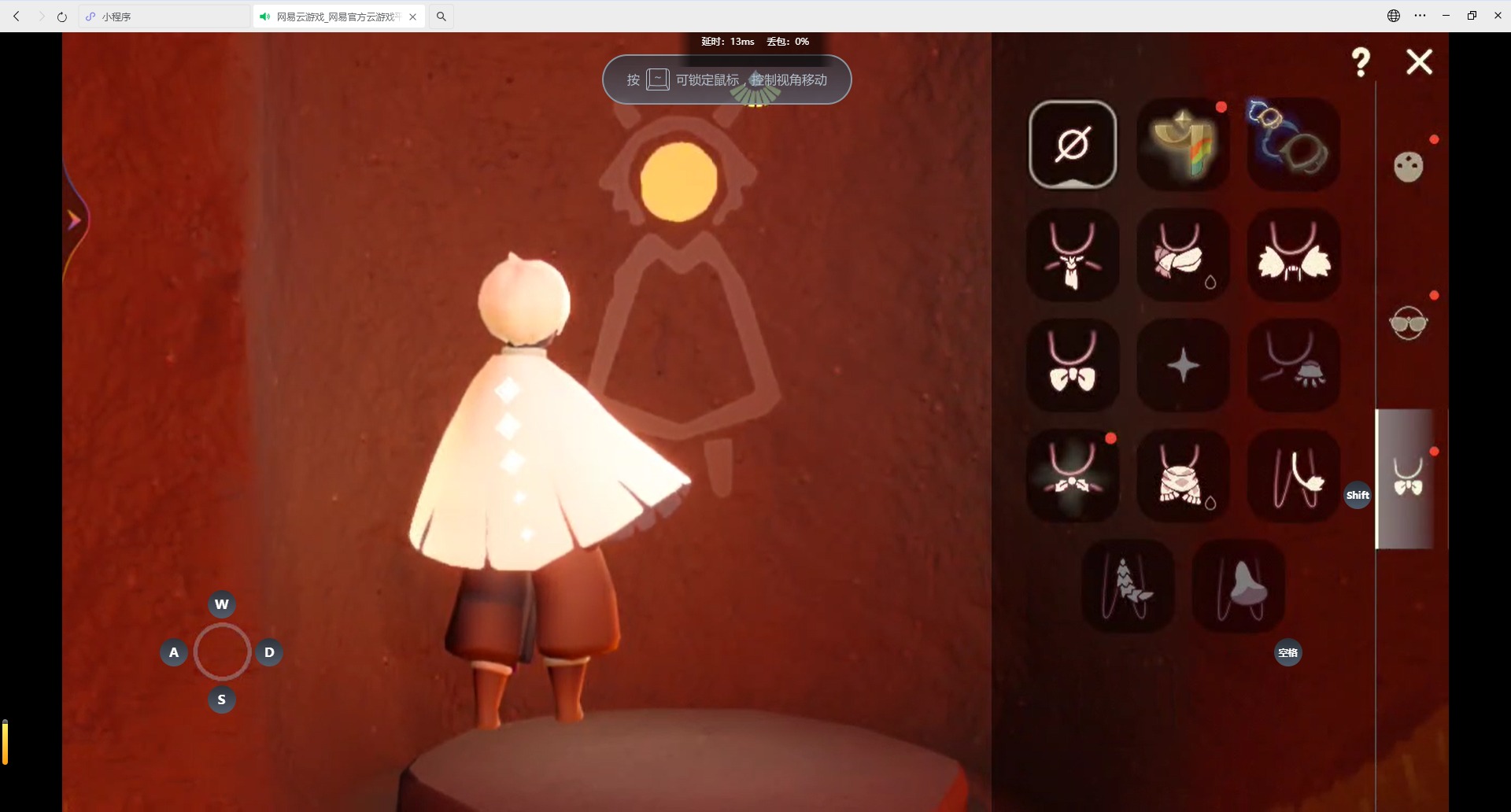Open the face mask category
This screenshot has height=812, width=1511.
1409,166
